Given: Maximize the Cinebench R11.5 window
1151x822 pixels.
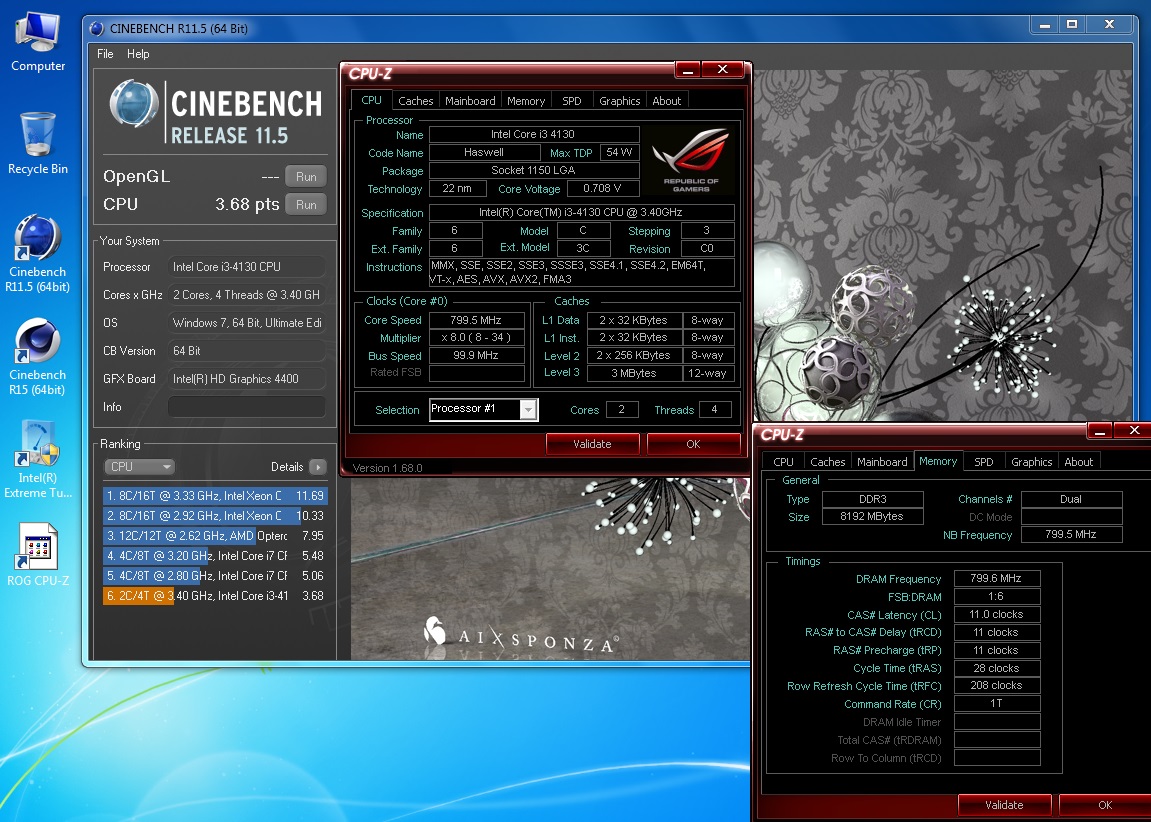Looking at the screenshot, I should [1072, 25].
